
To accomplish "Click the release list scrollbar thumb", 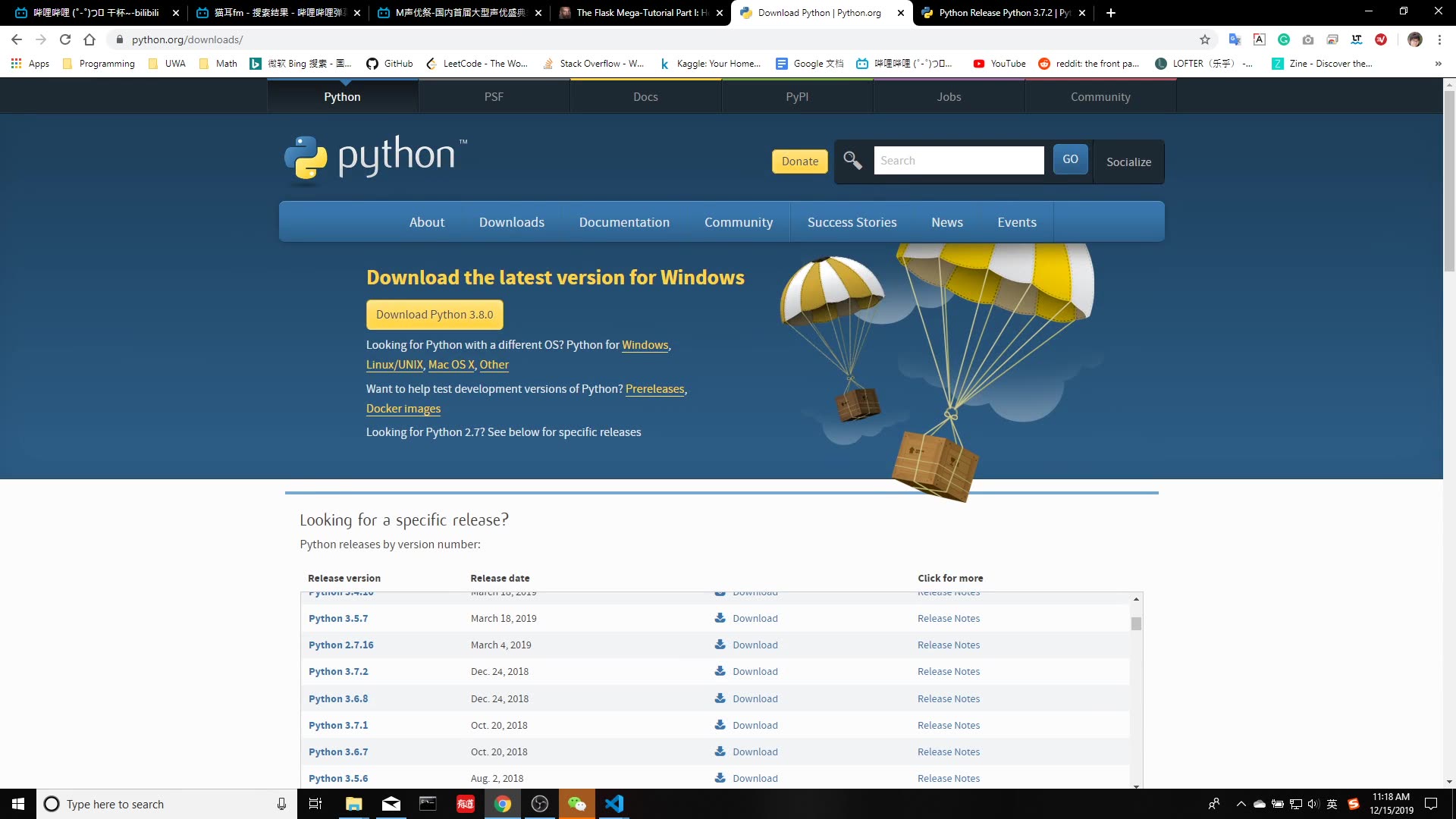I will 1136,623.
